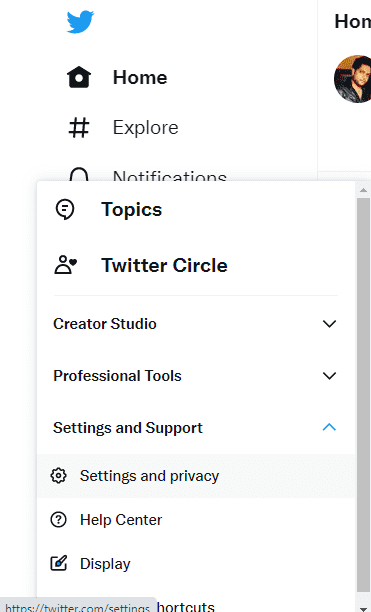Expand the Creator Studio chevron
Screen dimensions: 371x612
[x=329, y=324]
